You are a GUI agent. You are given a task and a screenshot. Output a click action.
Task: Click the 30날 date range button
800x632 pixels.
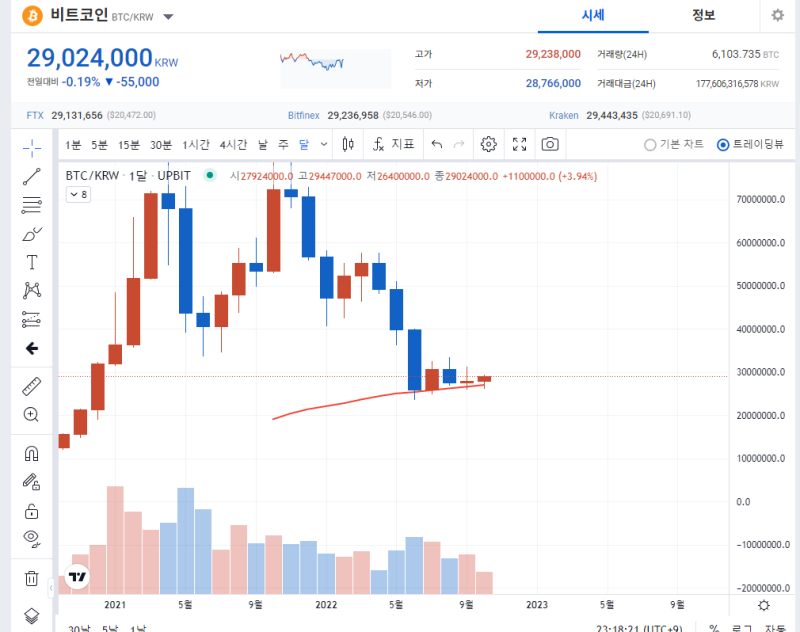pyautogui.click(x=79, y=628)
